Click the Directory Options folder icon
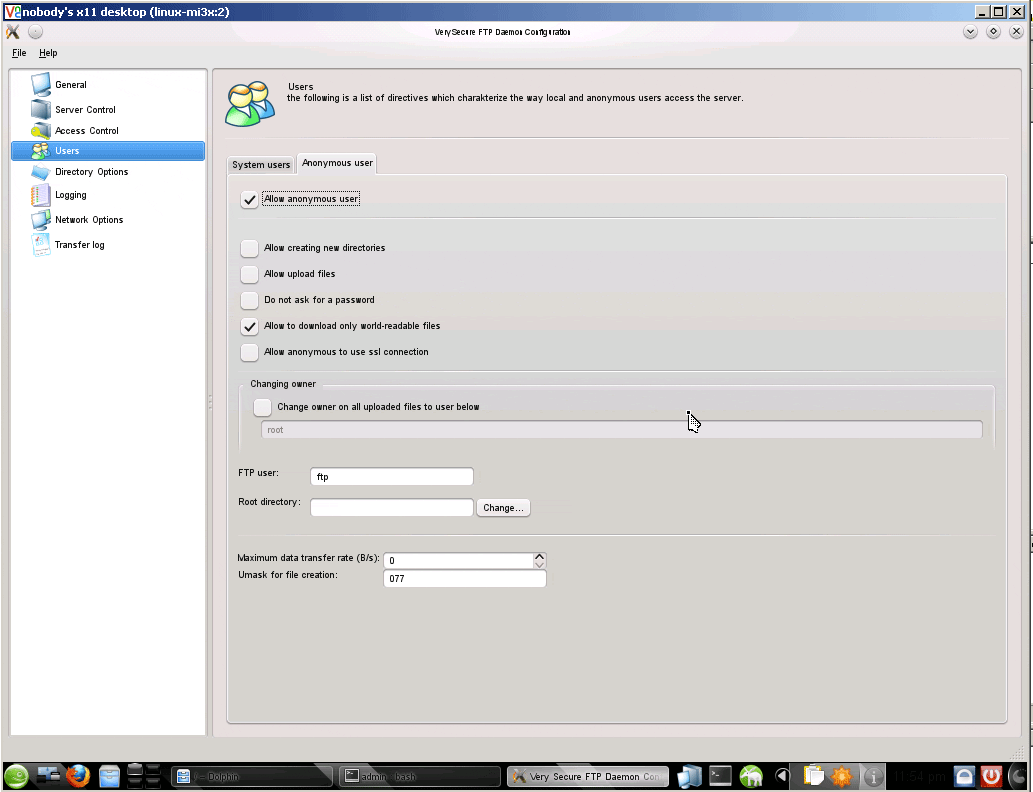The image size is (1033, 792). click(41, 172)
